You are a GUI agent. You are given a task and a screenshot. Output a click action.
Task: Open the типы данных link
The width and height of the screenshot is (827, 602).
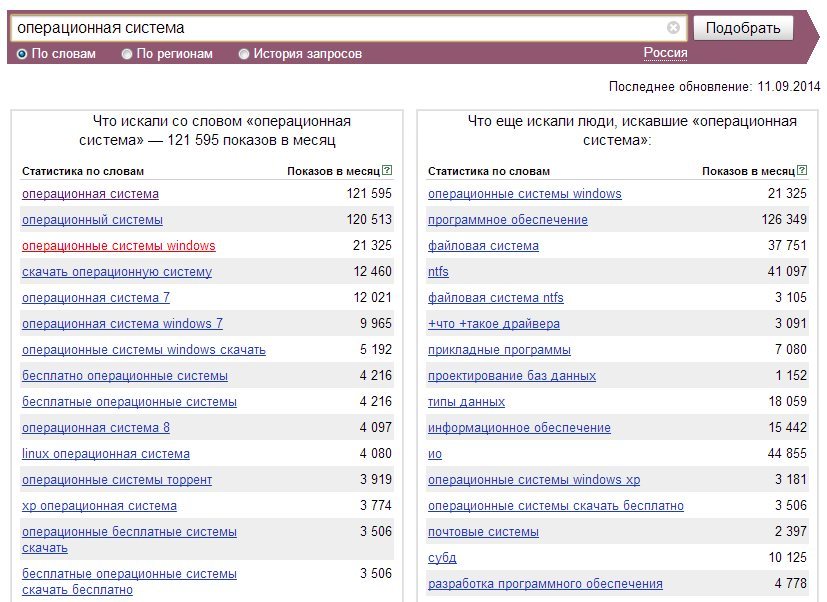tap(466, 402)
